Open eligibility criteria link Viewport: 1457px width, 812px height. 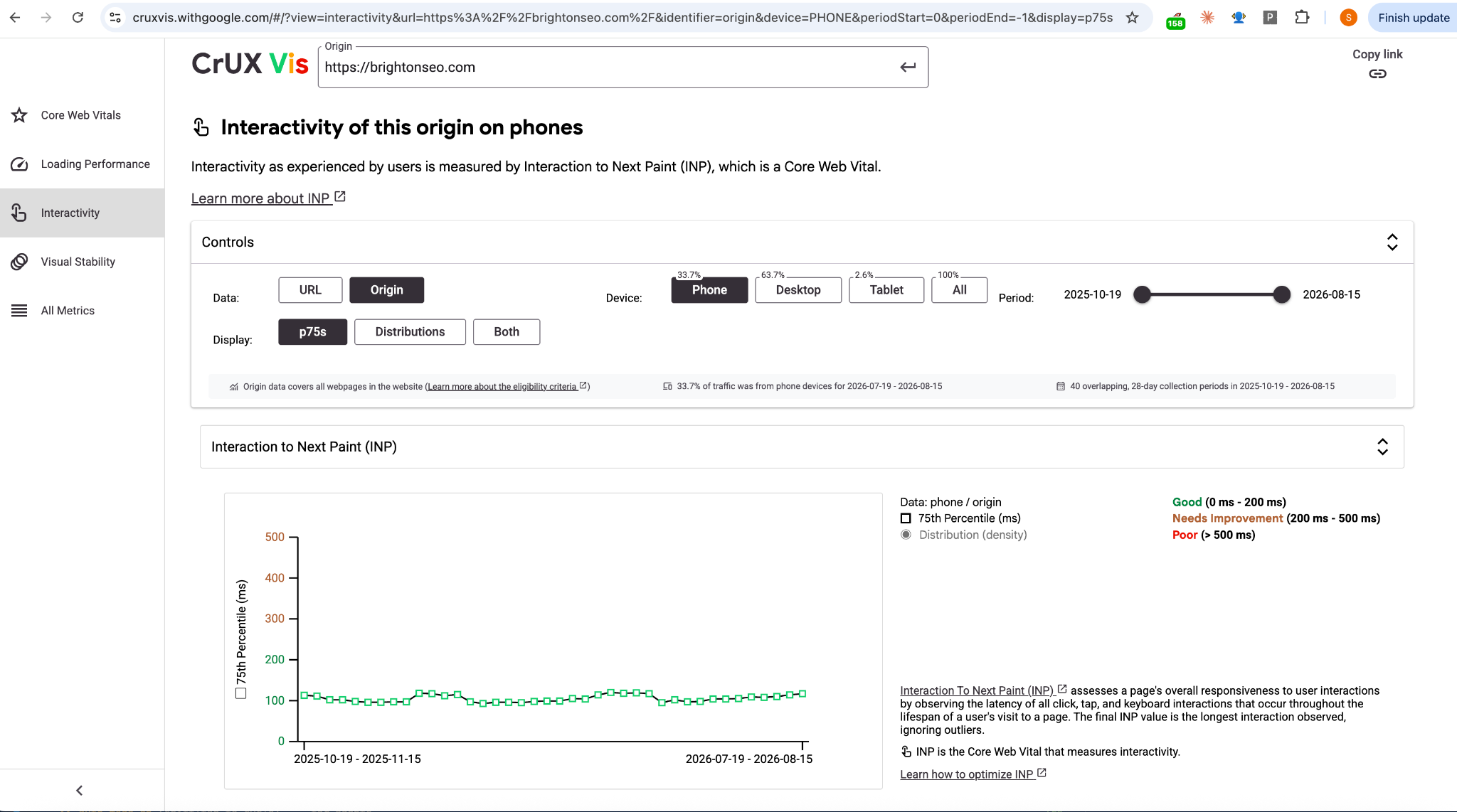(507, 387)
